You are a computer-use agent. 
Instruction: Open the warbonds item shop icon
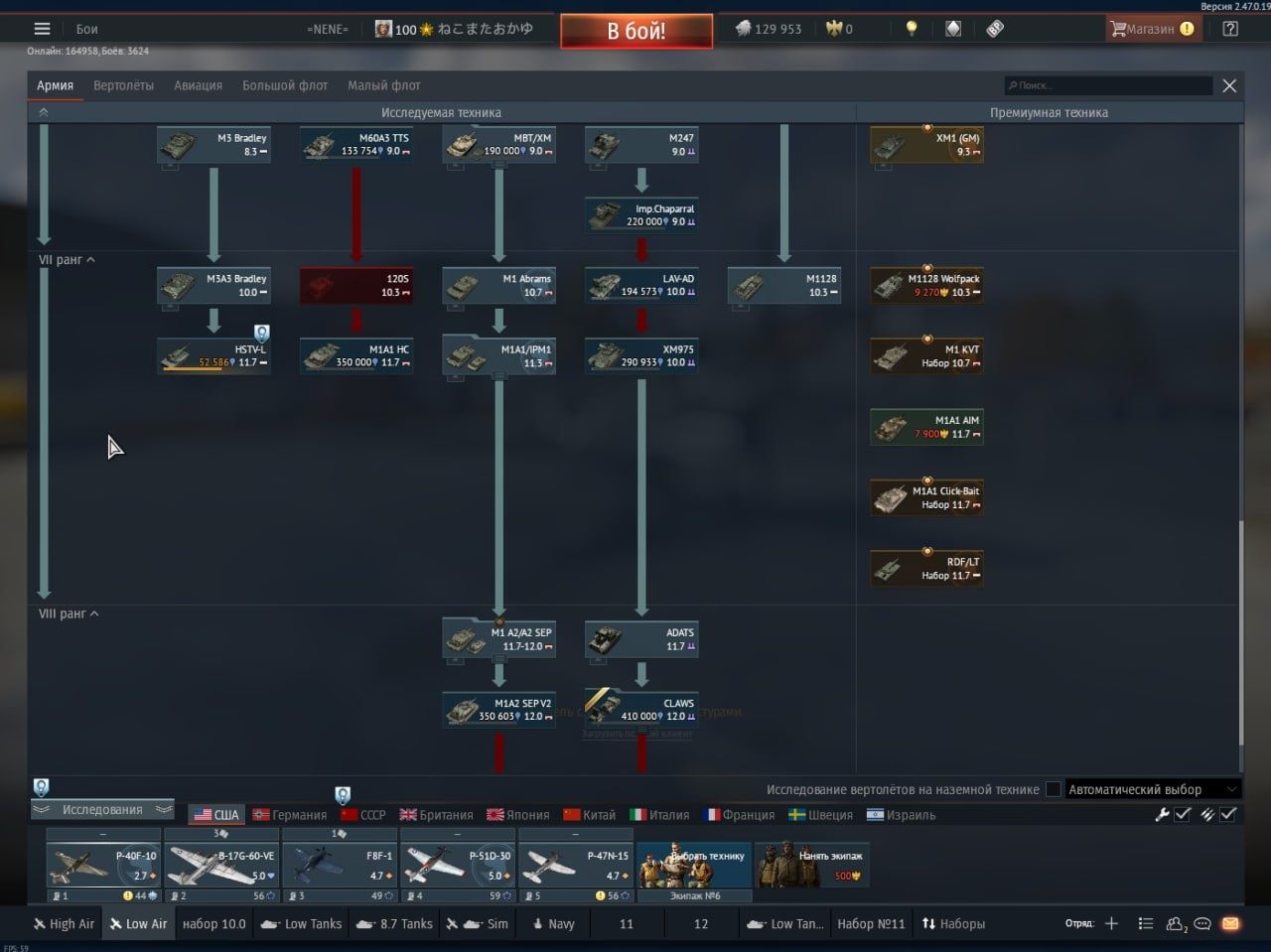[953, 29]
